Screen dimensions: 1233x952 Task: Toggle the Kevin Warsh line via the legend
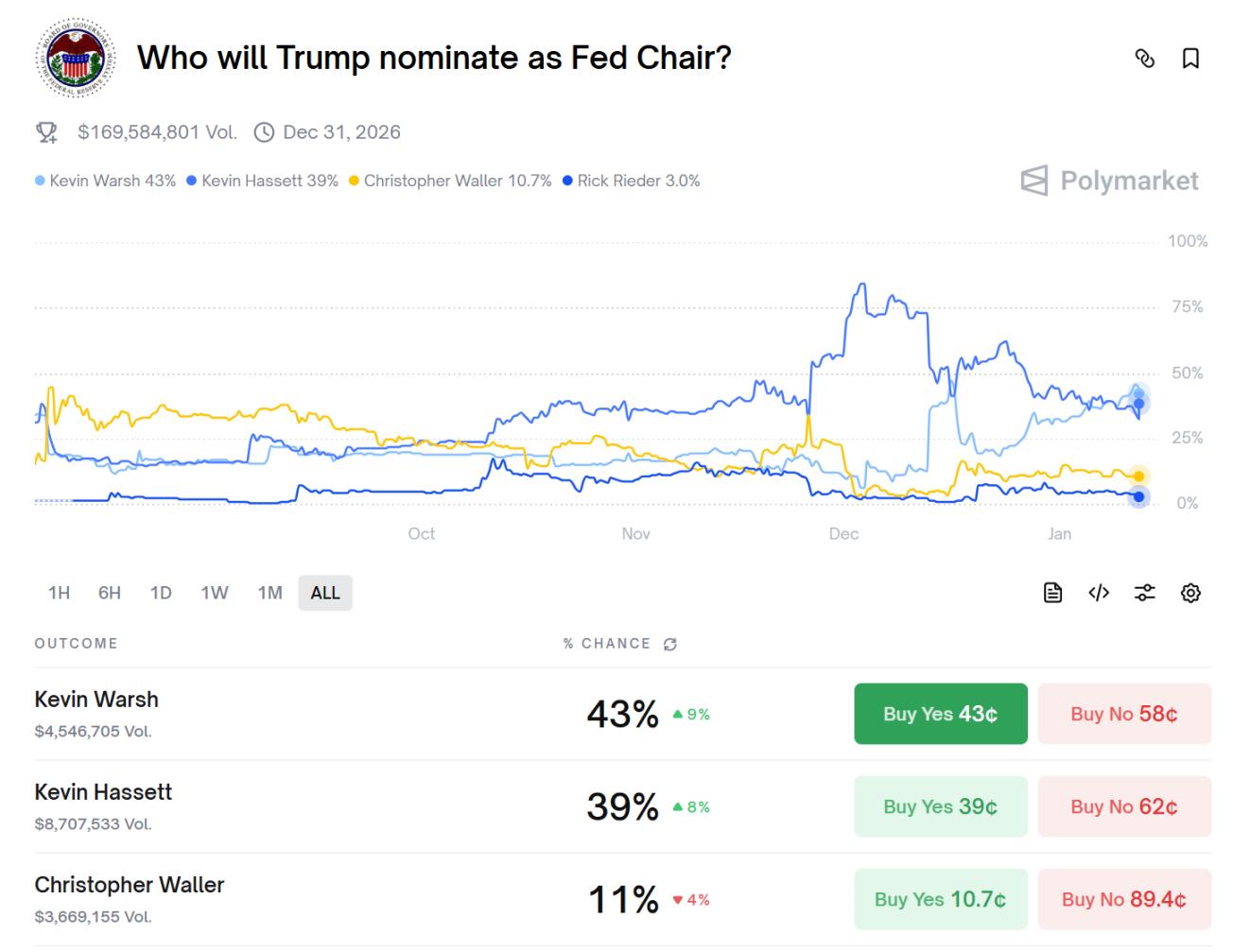[106, 181]
